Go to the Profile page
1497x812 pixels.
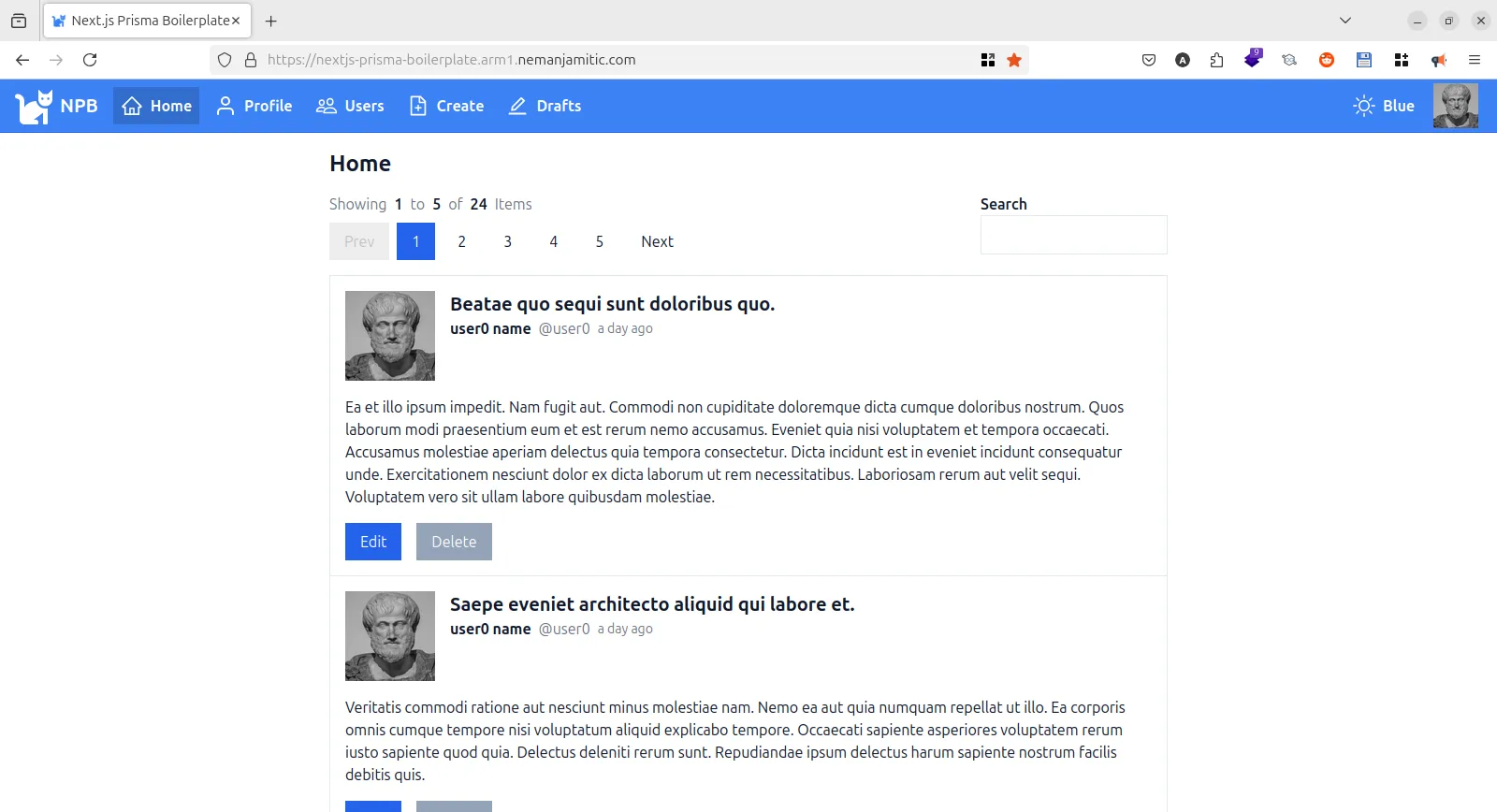(x=254, y=106)
